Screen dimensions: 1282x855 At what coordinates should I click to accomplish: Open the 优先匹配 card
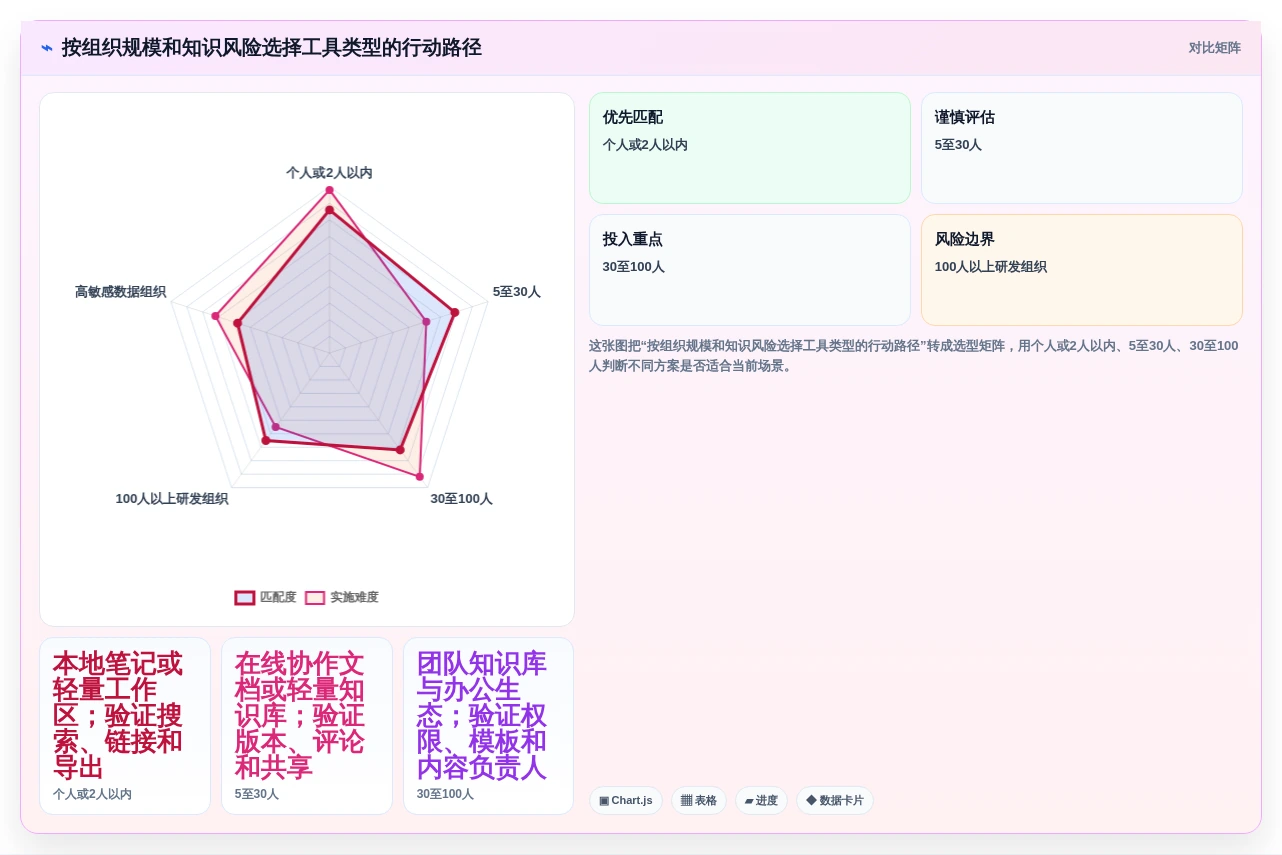(x=750, y=148)
